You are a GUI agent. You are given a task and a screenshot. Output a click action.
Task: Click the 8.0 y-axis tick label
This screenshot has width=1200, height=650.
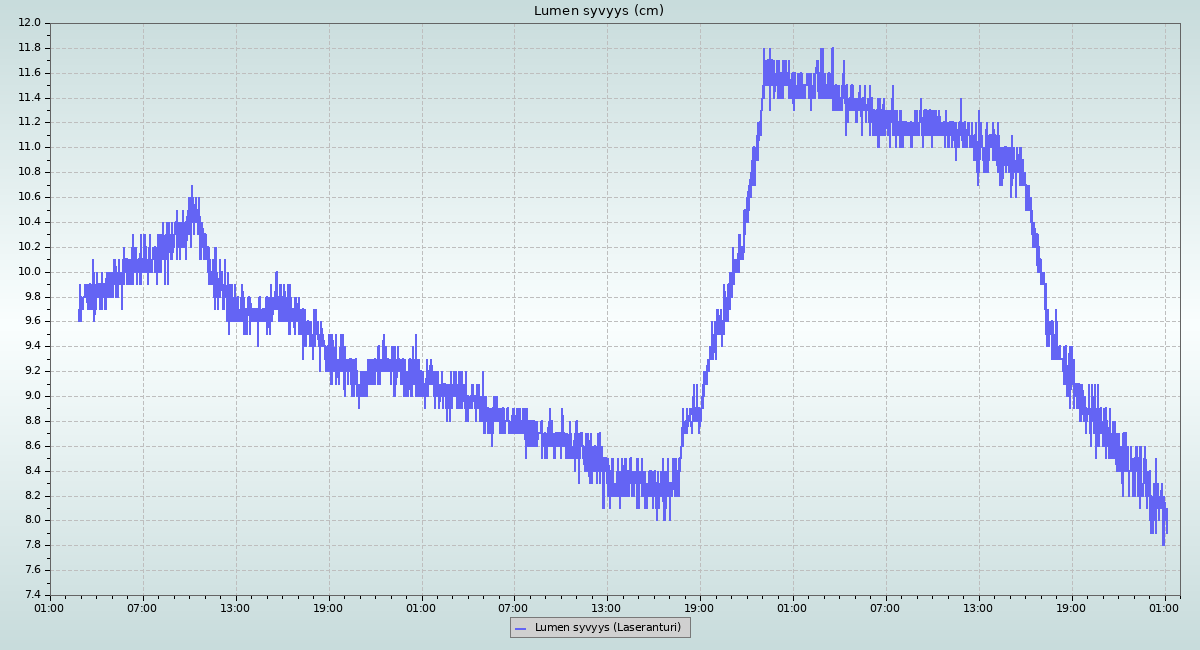coord(30,520)
